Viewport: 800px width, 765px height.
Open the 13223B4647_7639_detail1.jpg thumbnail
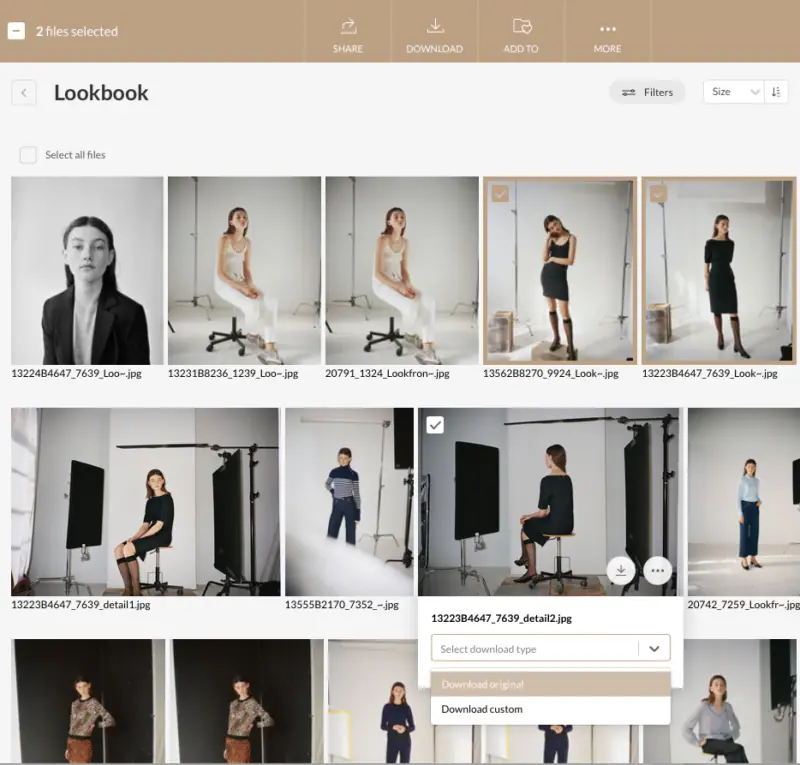[146, 502]
